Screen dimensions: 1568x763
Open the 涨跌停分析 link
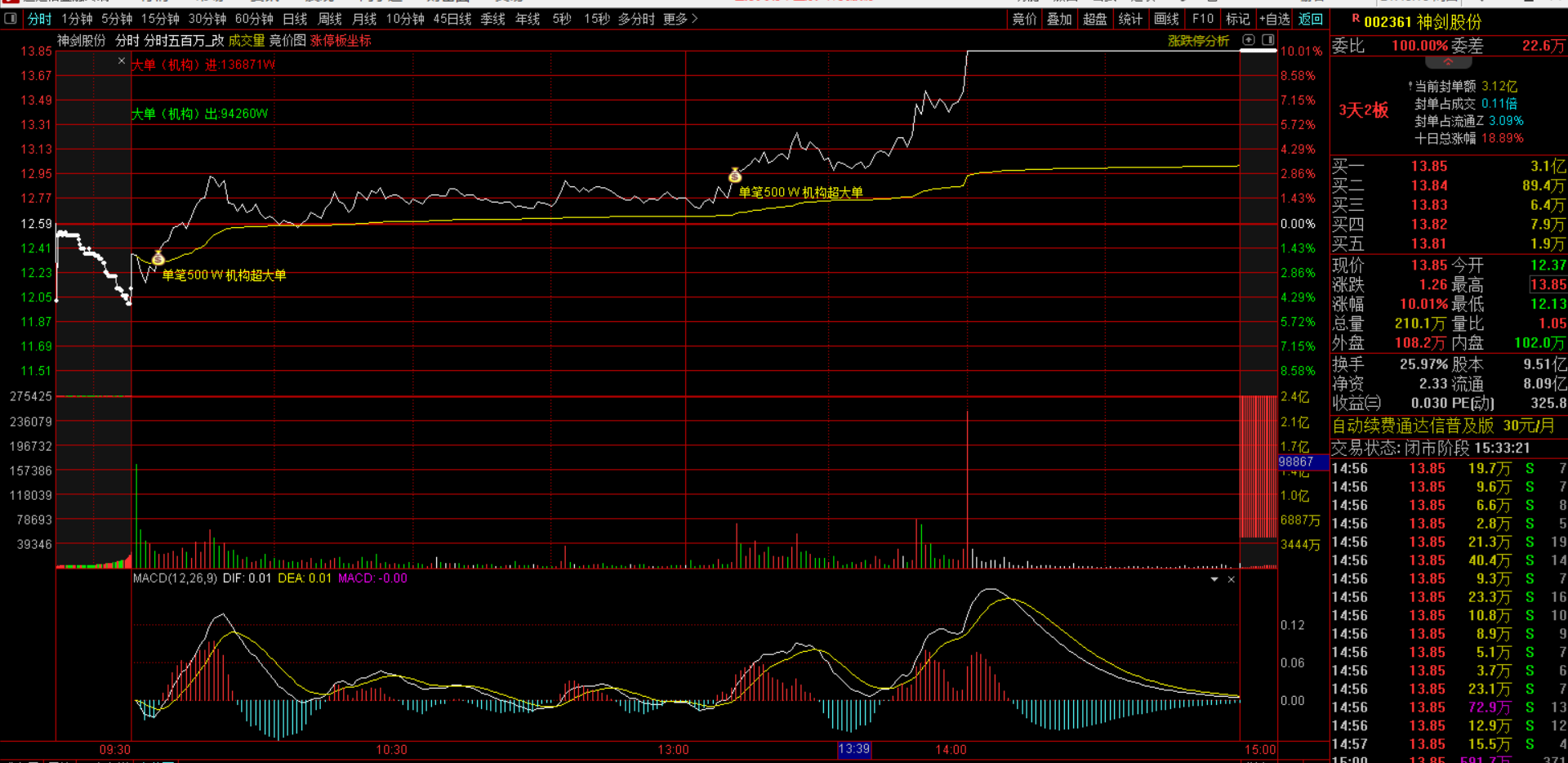click(x=1198, y=41)
